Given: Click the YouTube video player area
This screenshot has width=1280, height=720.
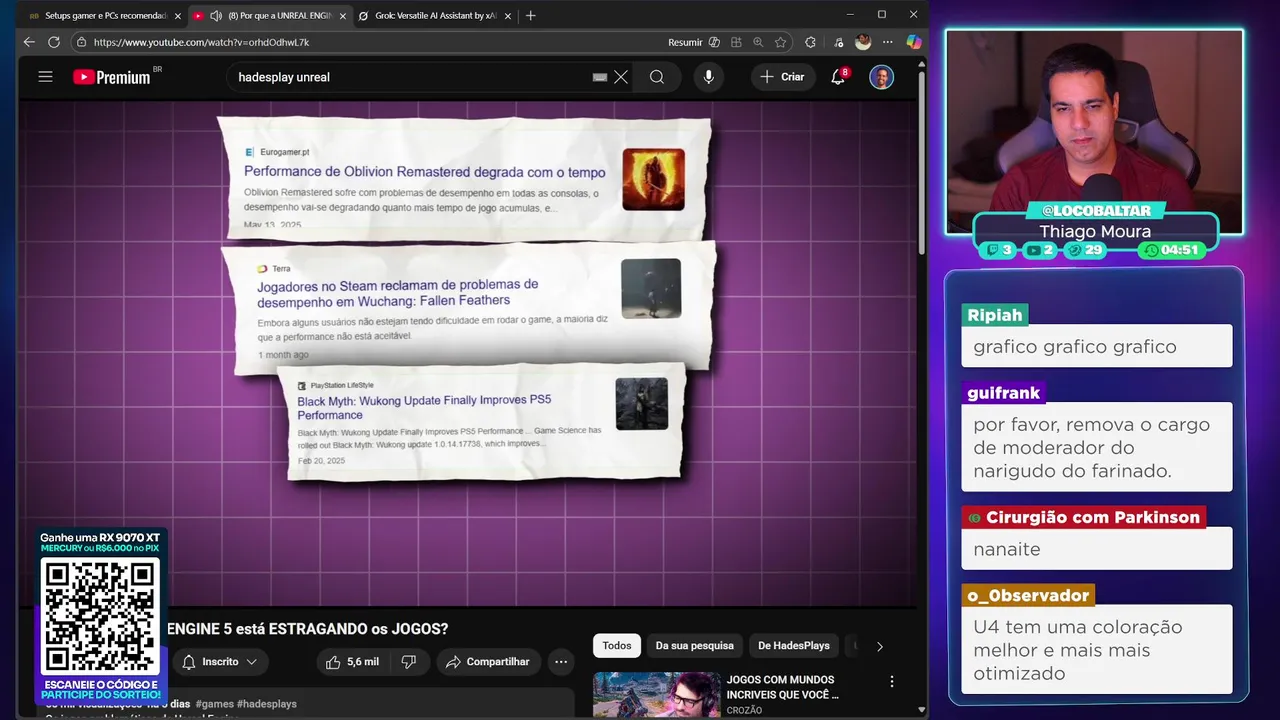Looking at the screenshot, I should pyautogui.click(x=467, y=353).
